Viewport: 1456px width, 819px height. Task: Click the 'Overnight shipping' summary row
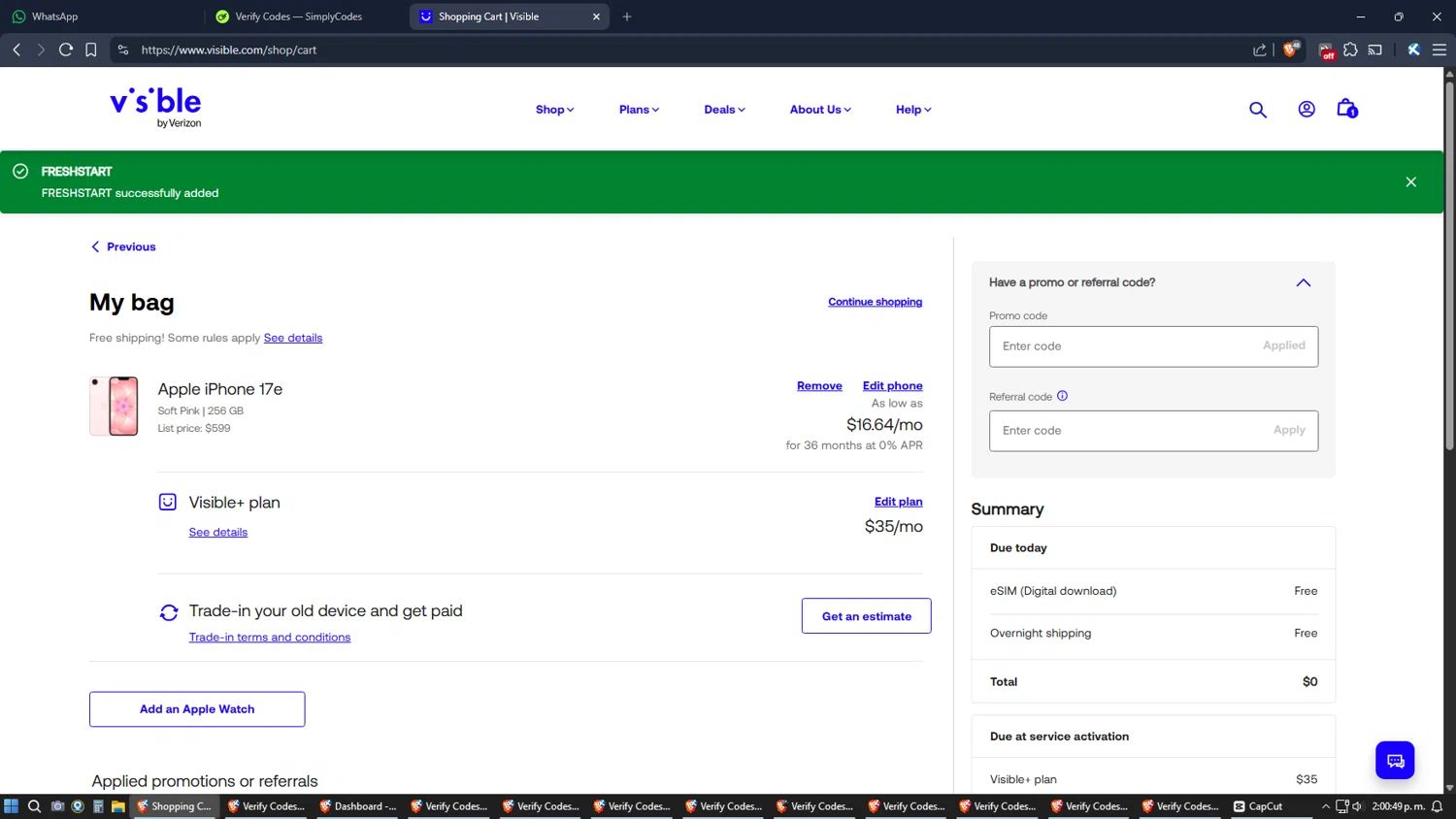click(x=1153, y=633)
